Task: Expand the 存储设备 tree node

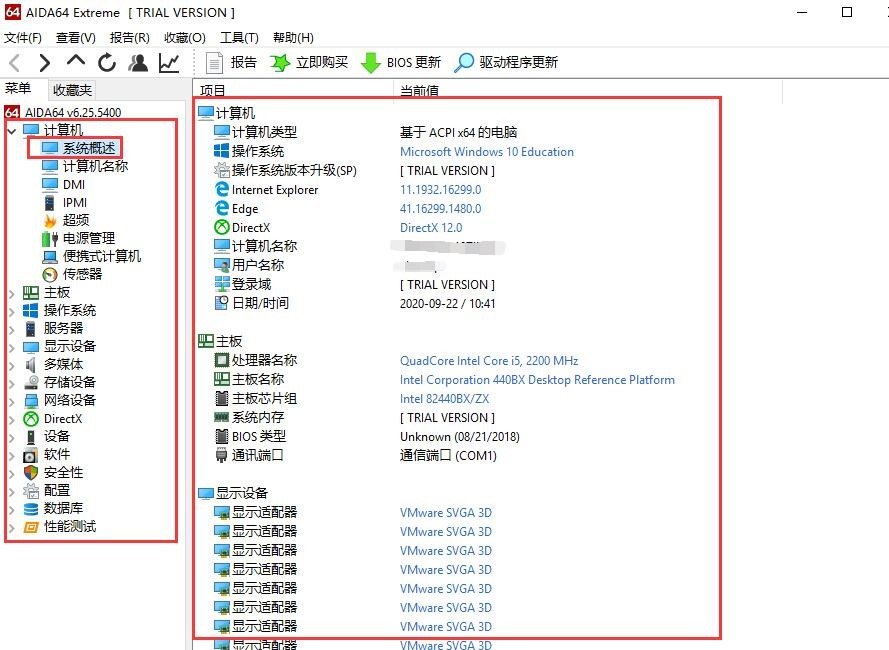Action: [x=10, y=382]
